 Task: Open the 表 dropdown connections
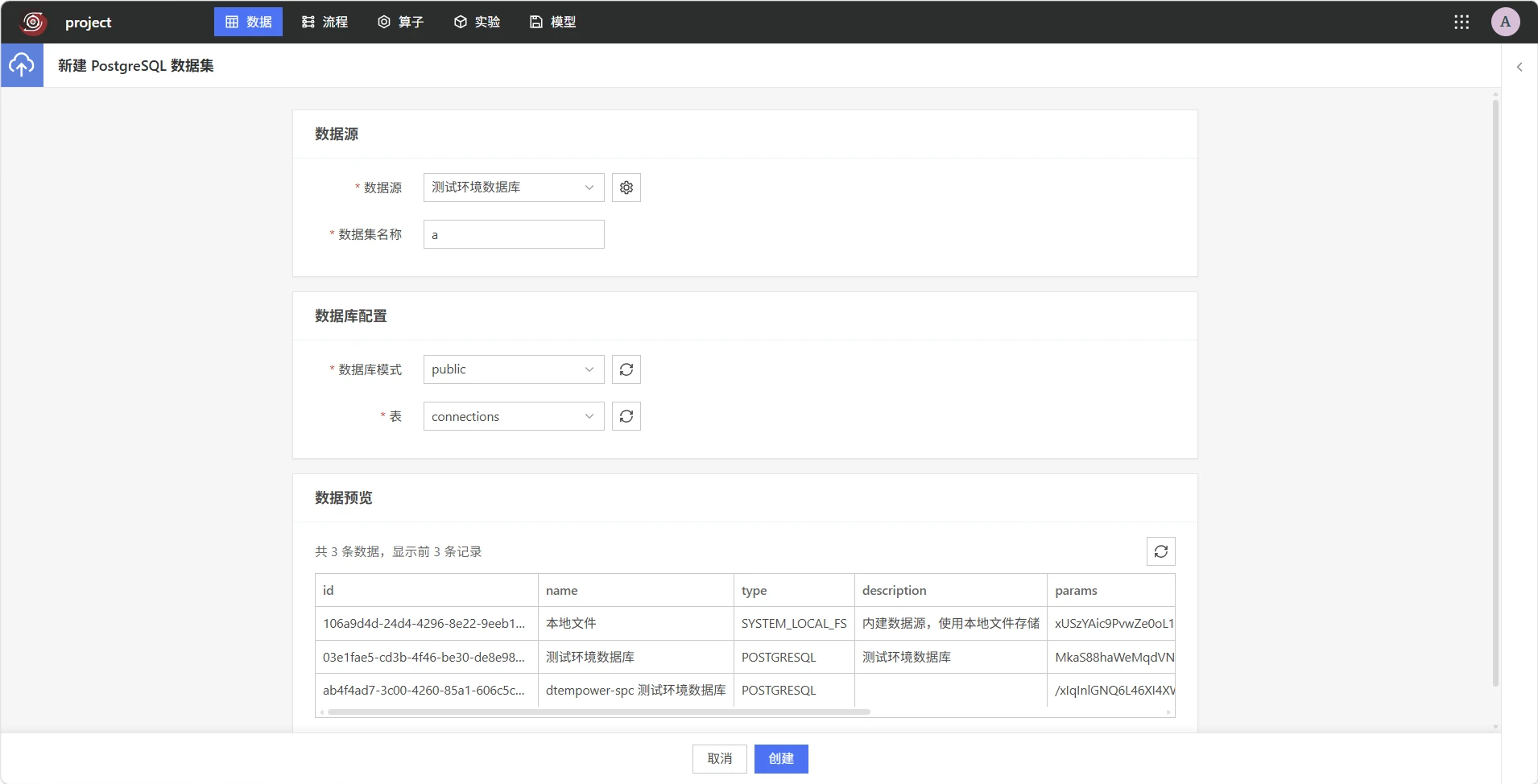click(514, 416)
